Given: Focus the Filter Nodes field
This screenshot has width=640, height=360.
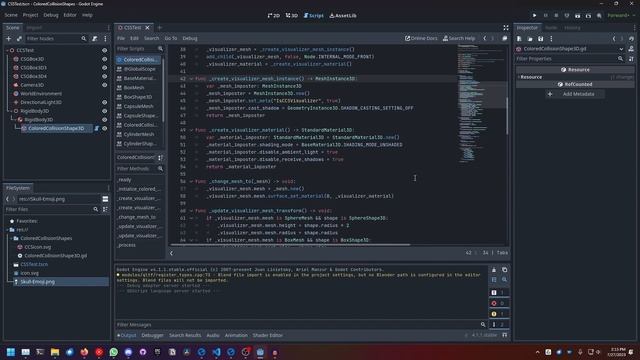Looking at the screenshot, I should [56, 38].
